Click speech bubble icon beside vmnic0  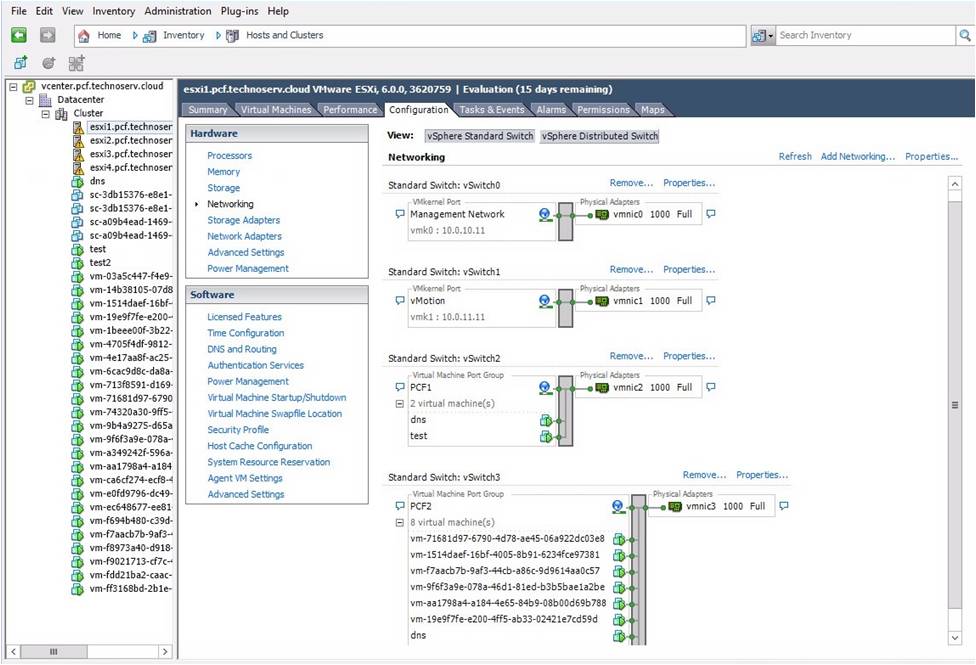711,214
